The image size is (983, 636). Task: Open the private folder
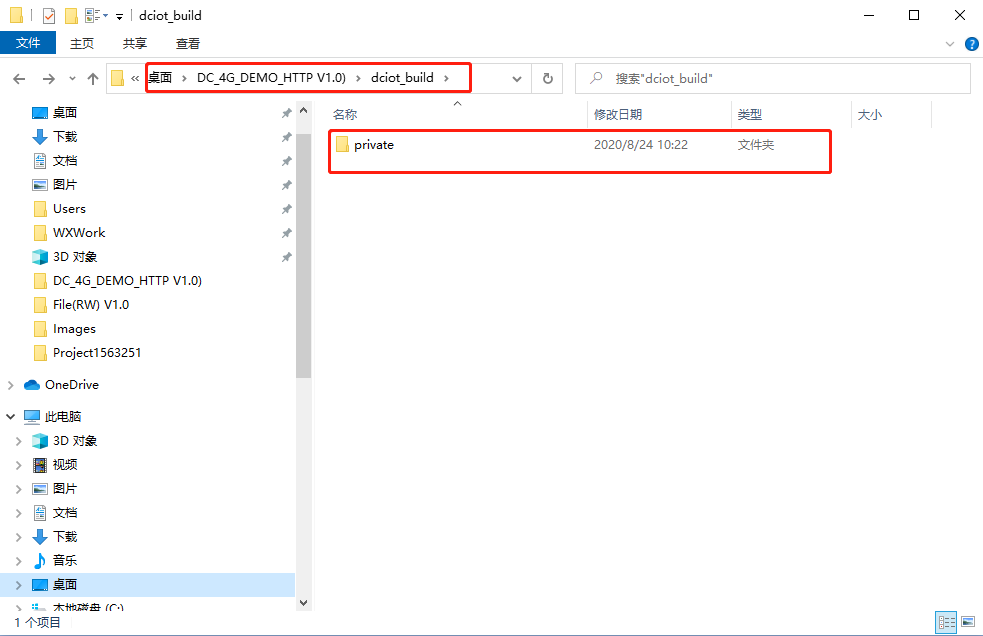pos(374,145)
